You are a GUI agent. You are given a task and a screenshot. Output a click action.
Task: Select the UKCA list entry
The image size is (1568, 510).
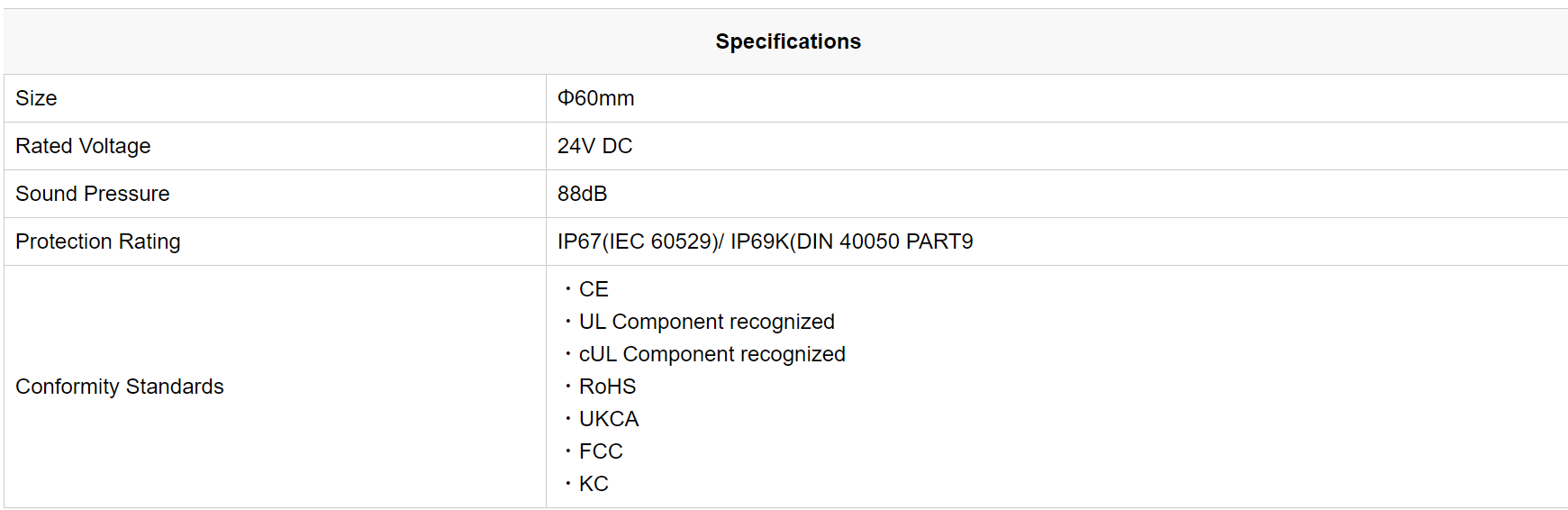[609, 419]
